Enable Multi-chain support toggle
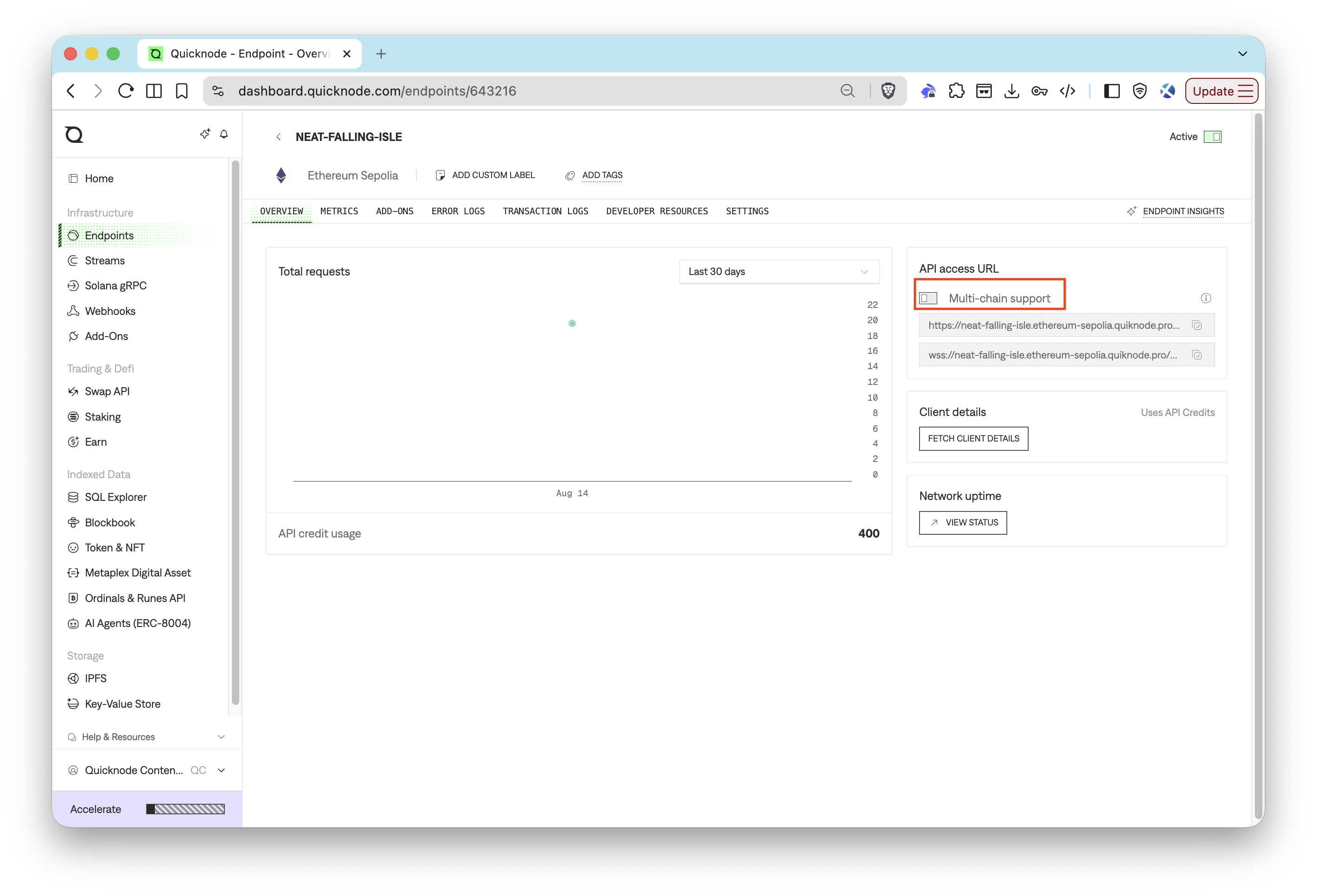Screen dimensions: 1317x896 click(928, 298)
